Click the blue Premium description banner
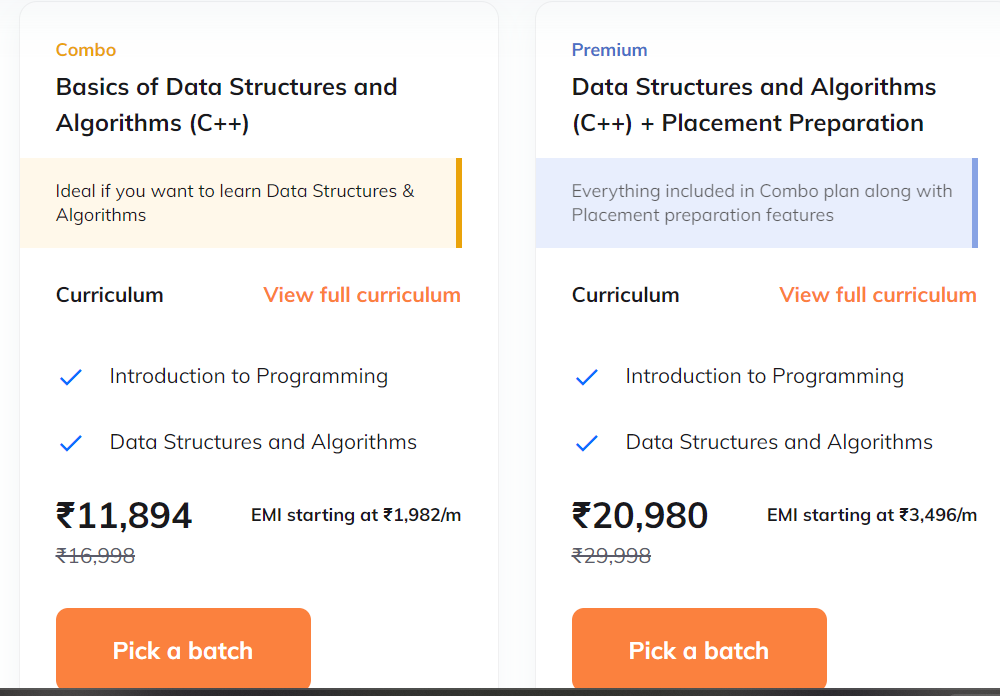Image resolution: width=1000 pixels, height=696 pixels. click(757, 203)
